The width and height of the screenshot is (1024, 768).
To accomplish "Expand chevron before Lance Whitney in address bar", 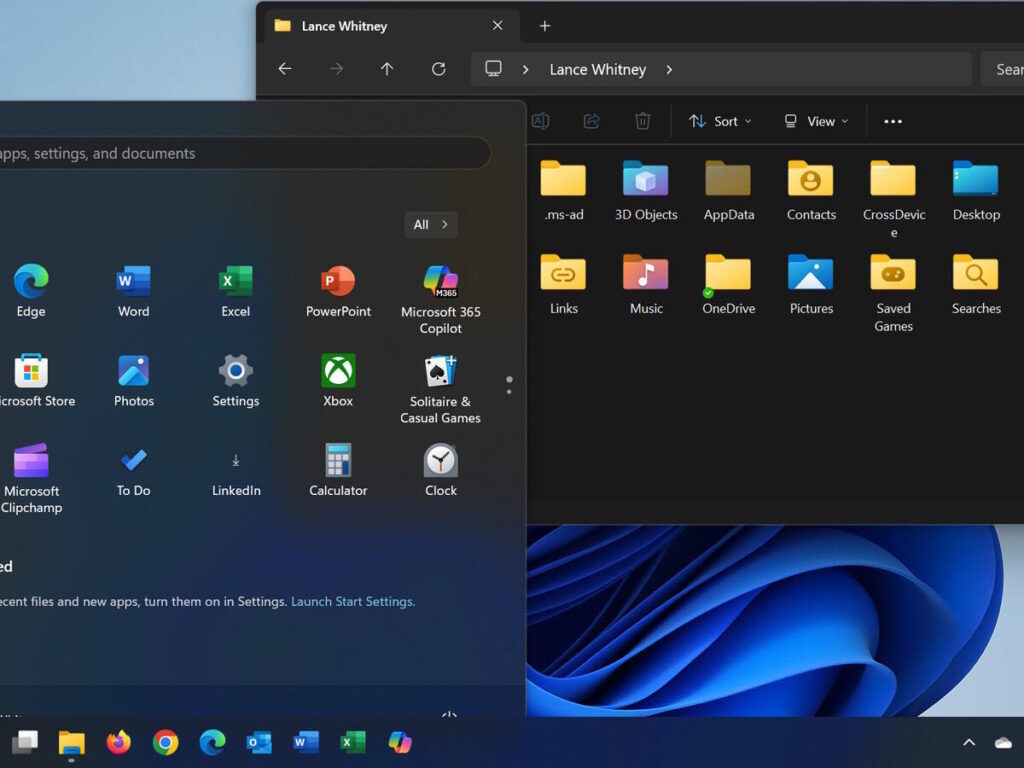I will (525, 69).
